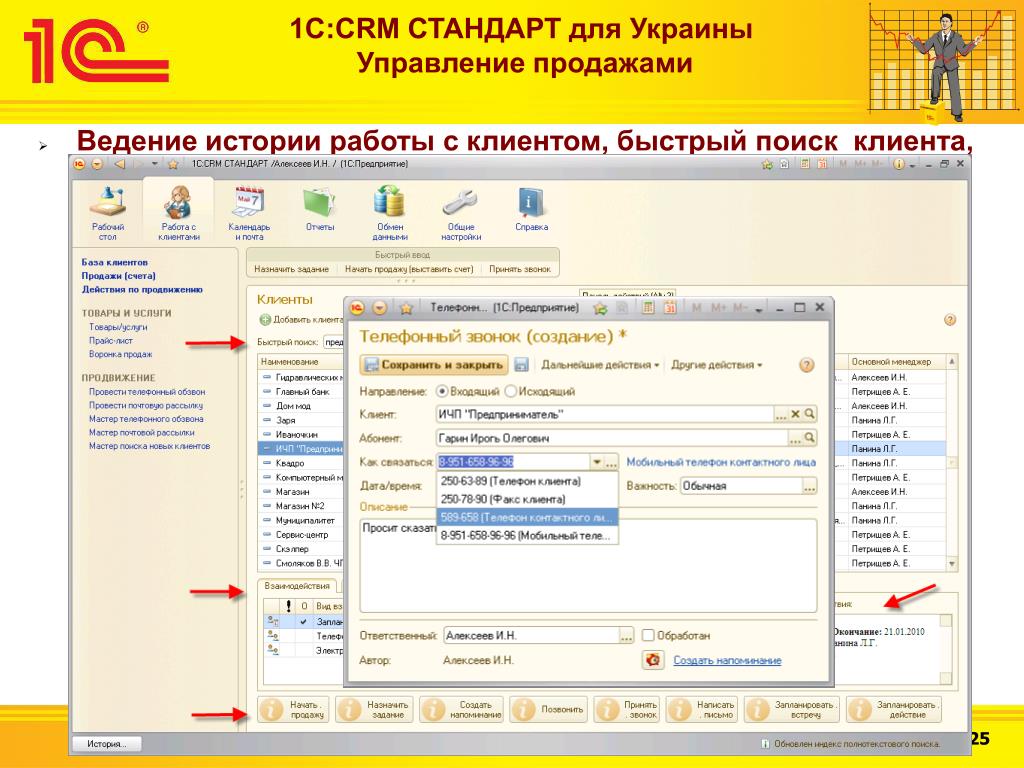Click the magnifier icon in Клиент field
The width and height of the screenshot is (1024, 768).
pos(809,414)
